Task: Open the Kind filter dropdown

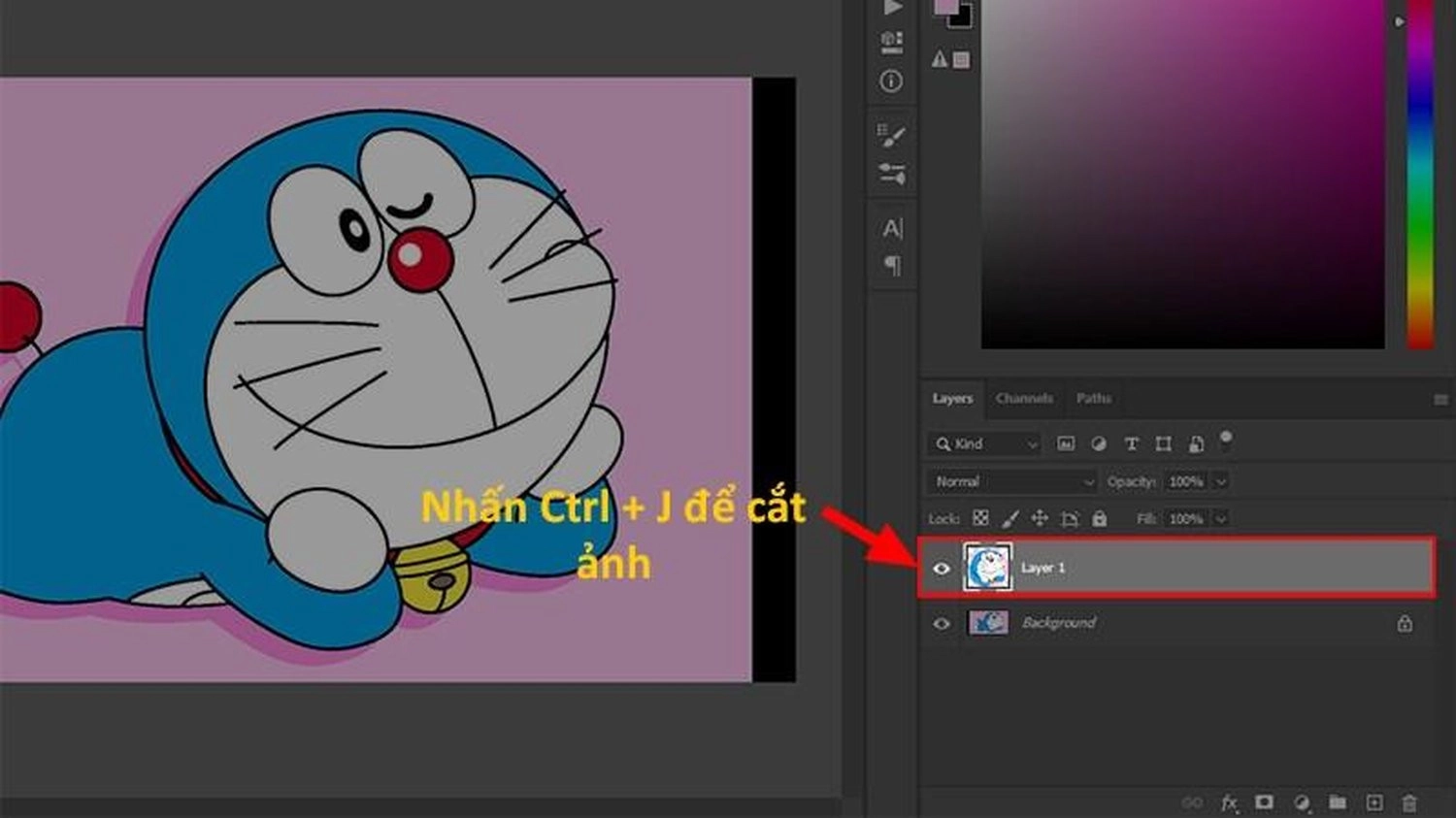Action: (x=985, y=444)
